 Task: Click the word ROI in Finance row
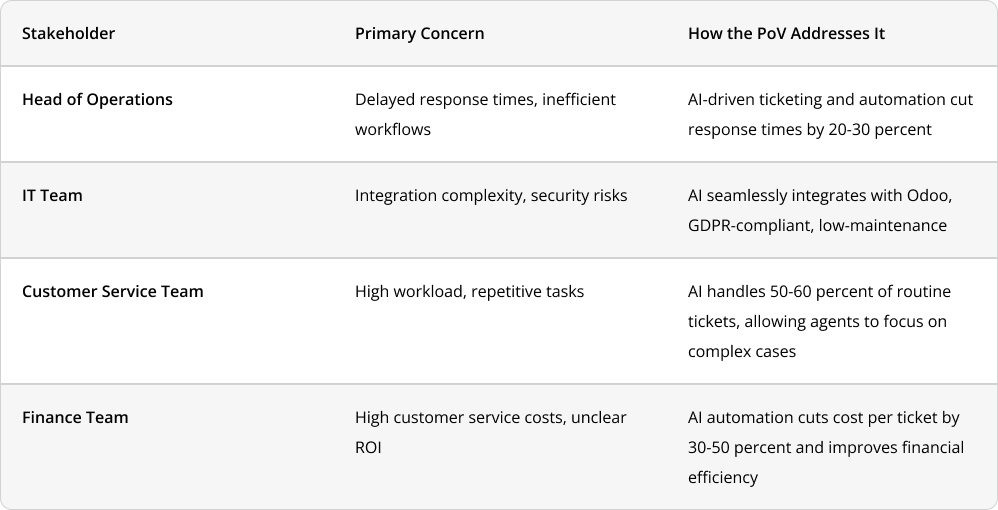[x=368, y=448]
